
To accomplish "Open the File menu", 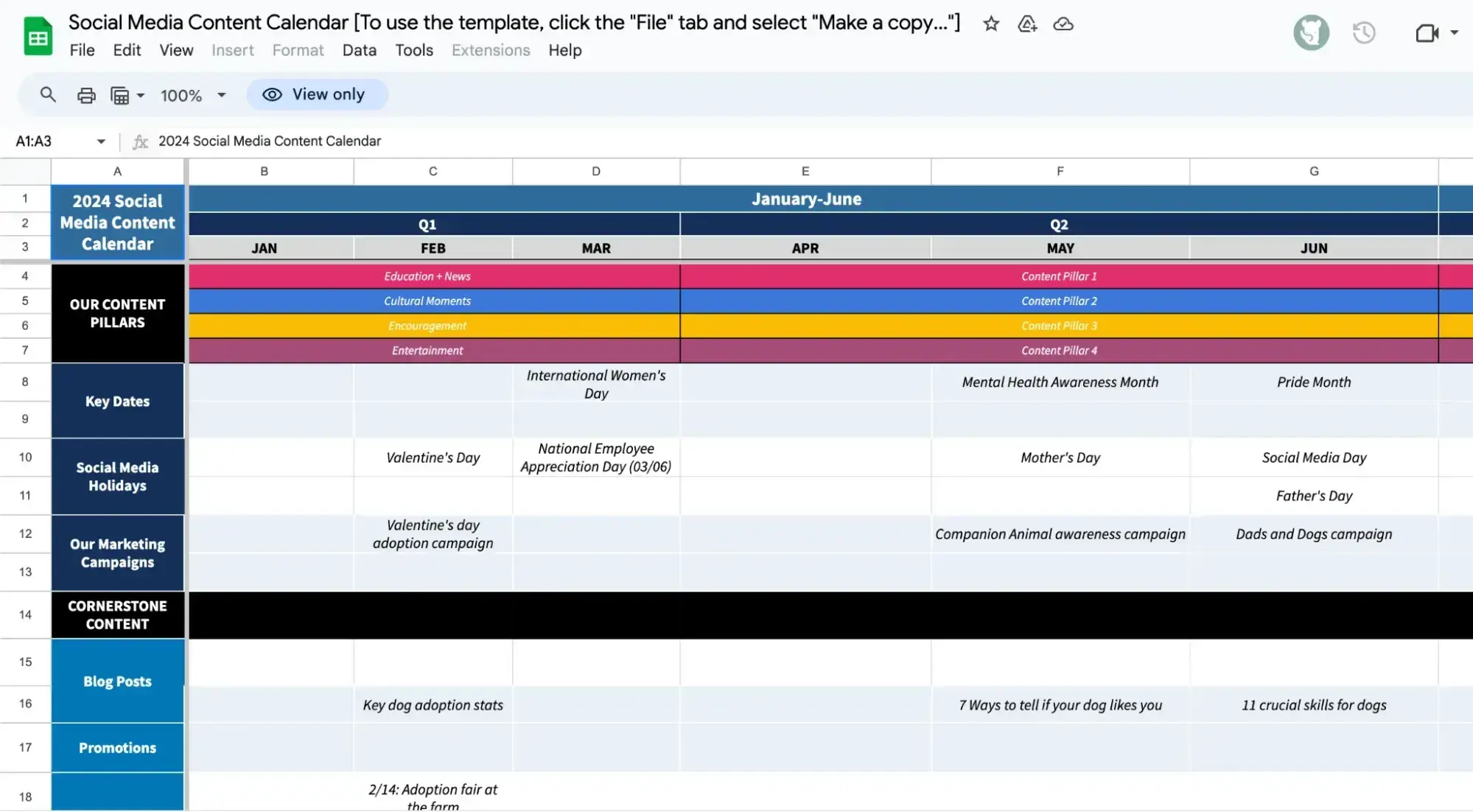I will click(x=82, y=50).
